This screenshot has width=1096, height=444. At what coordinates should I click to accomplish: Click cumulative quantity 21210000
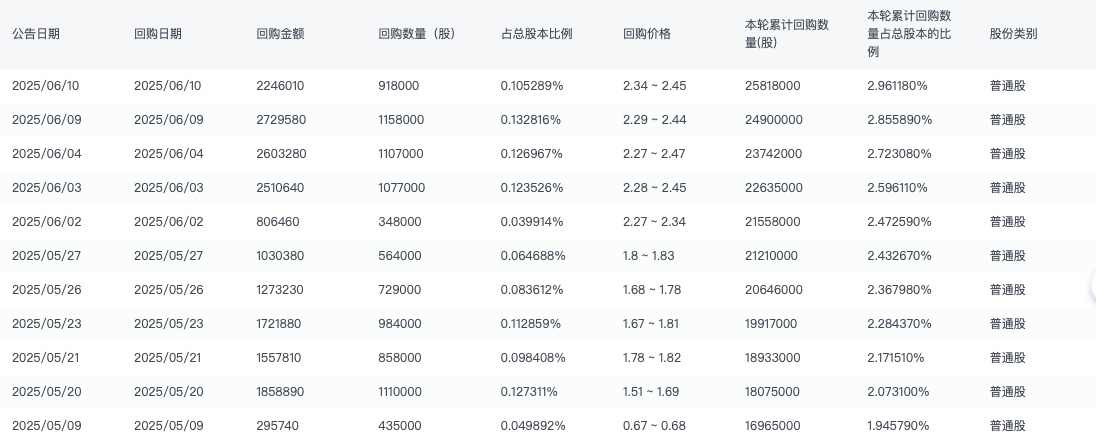[772, 256]
